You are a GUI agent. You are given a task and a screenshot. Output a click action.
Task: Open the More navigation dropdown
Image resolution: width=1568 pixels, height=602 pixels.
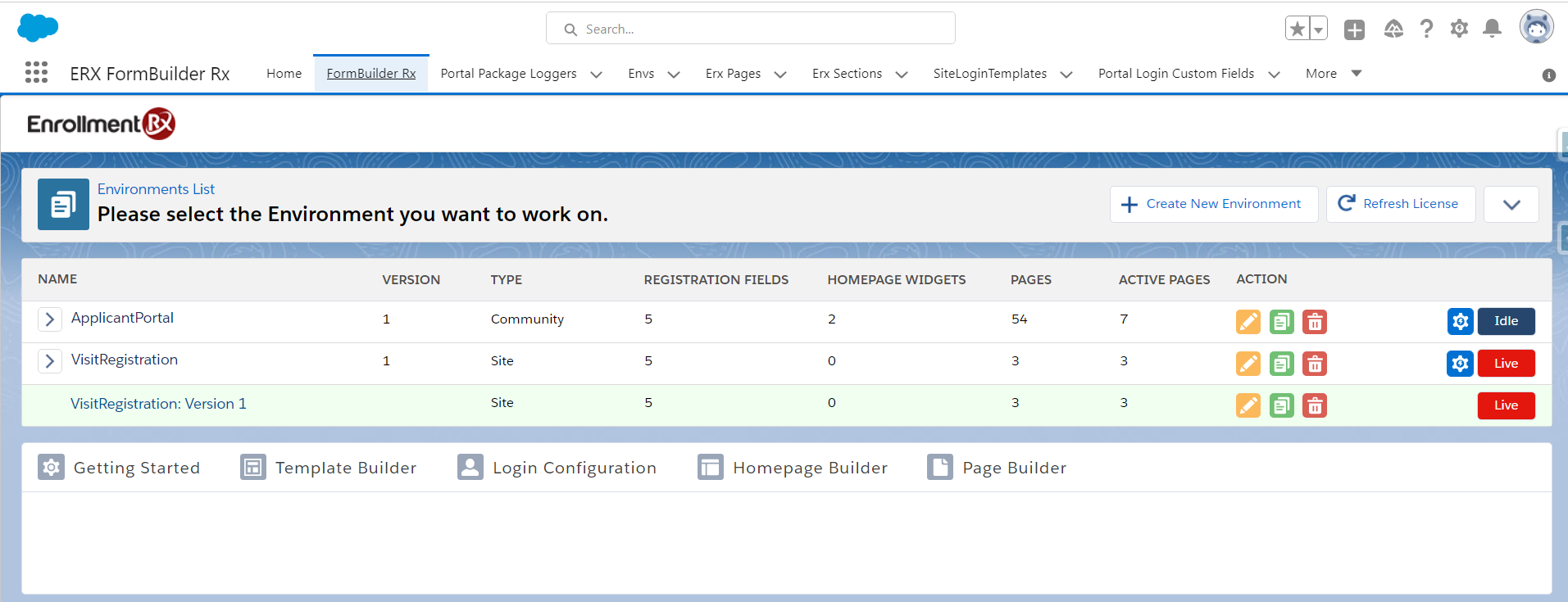tap(1333, 74)
